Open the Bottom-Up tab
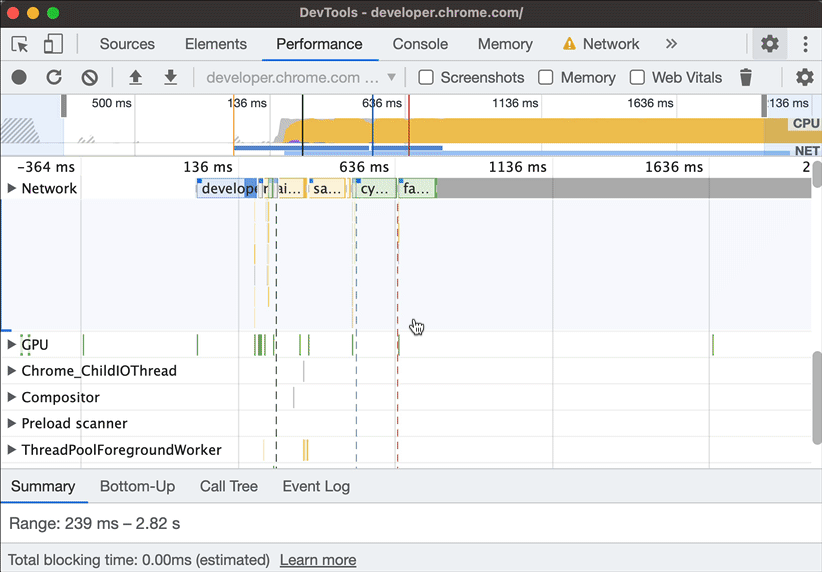Image resolution: width=822 pixels, height=572 pixels. (137, 486)
